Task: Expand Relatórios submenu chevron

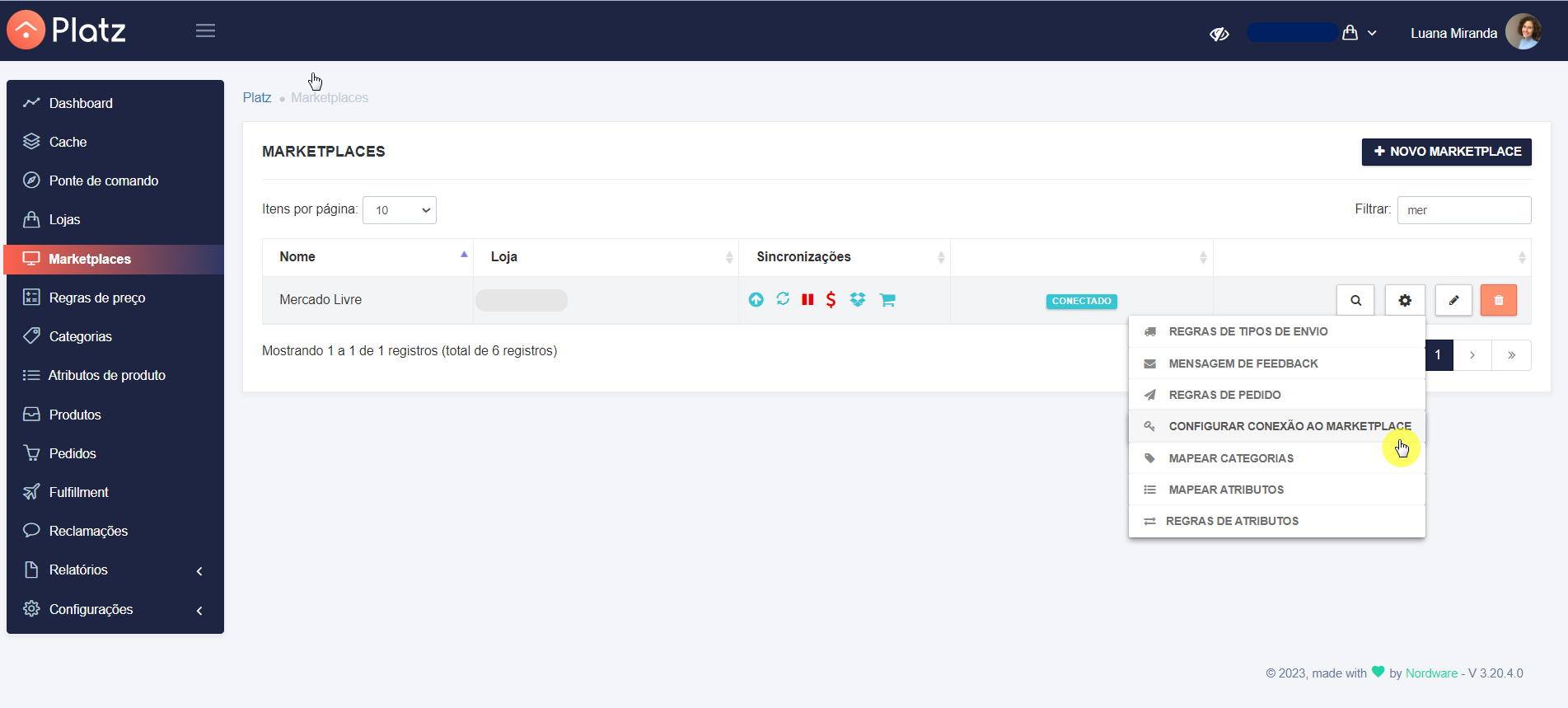Action: coord(199,571)
